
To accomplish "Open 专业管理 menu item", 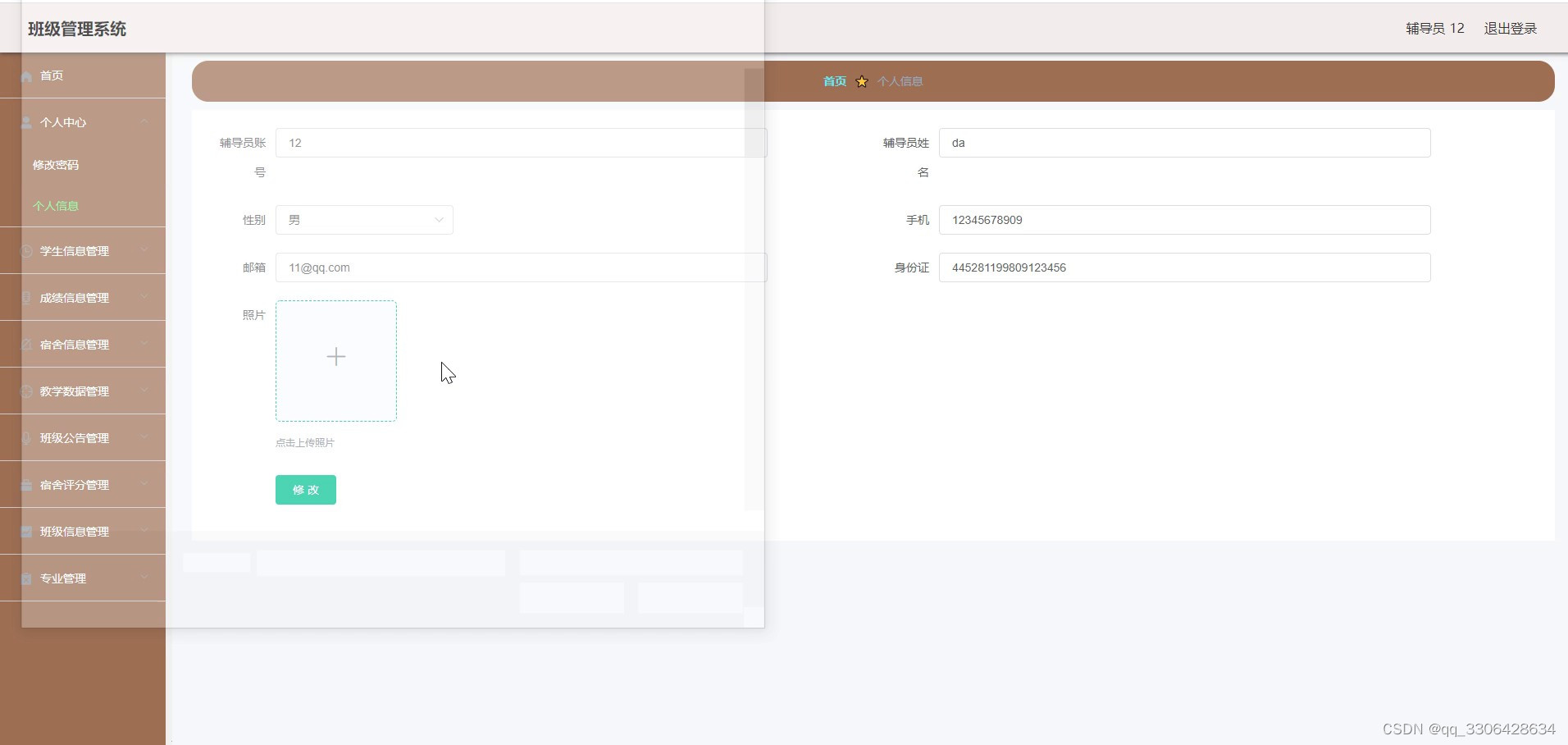I will tap(83, 578).
